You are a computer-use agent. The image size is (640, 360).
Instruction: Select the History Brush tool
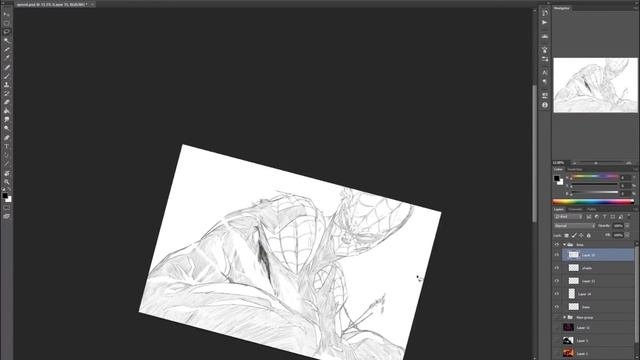7,94
